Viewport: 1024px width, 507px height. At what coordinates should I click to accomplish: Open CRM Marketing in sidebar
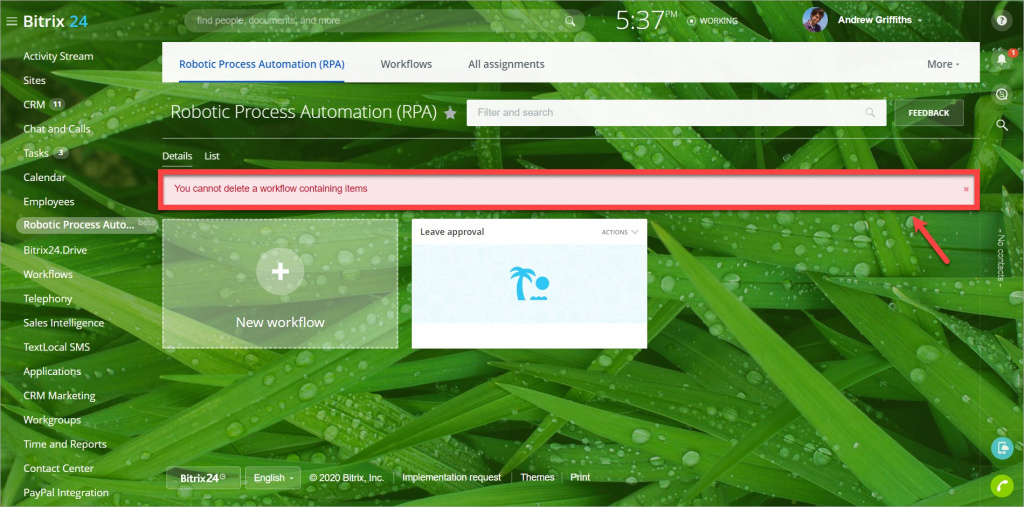[59, 395]
